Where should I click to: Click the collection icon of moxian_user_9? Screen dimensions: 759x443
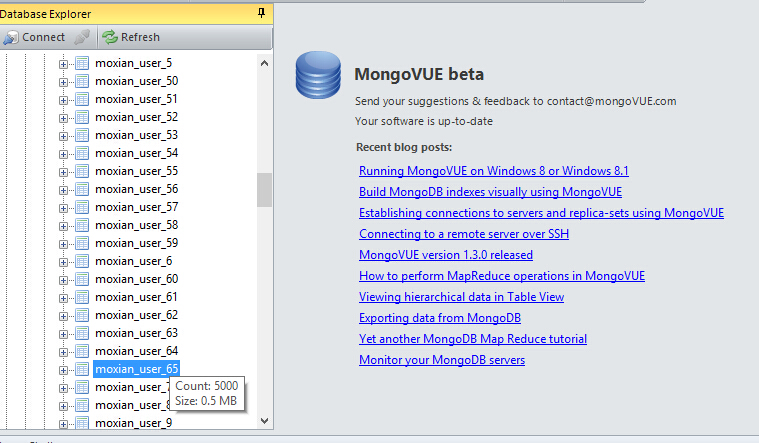[82, 423]
